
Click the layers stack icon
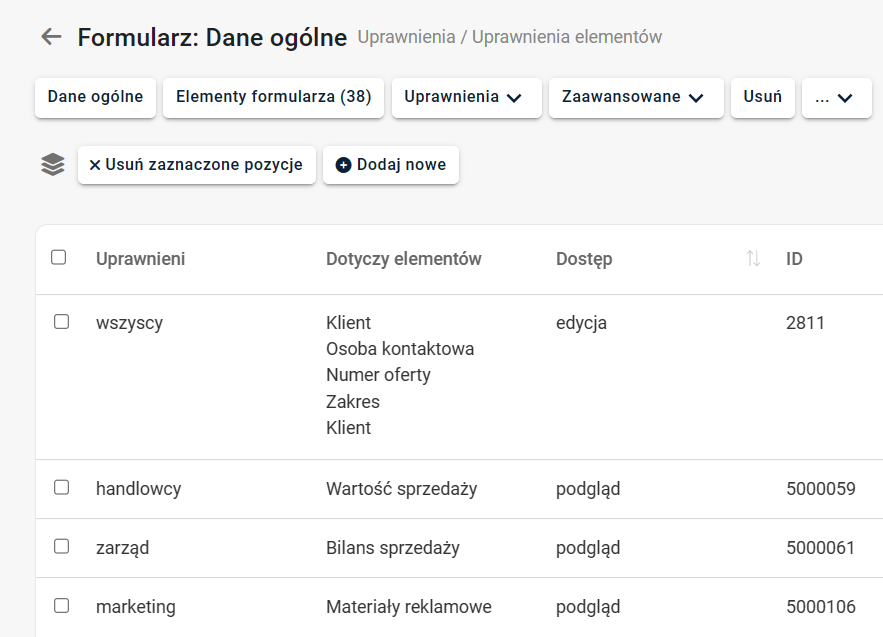pos(53,165)
